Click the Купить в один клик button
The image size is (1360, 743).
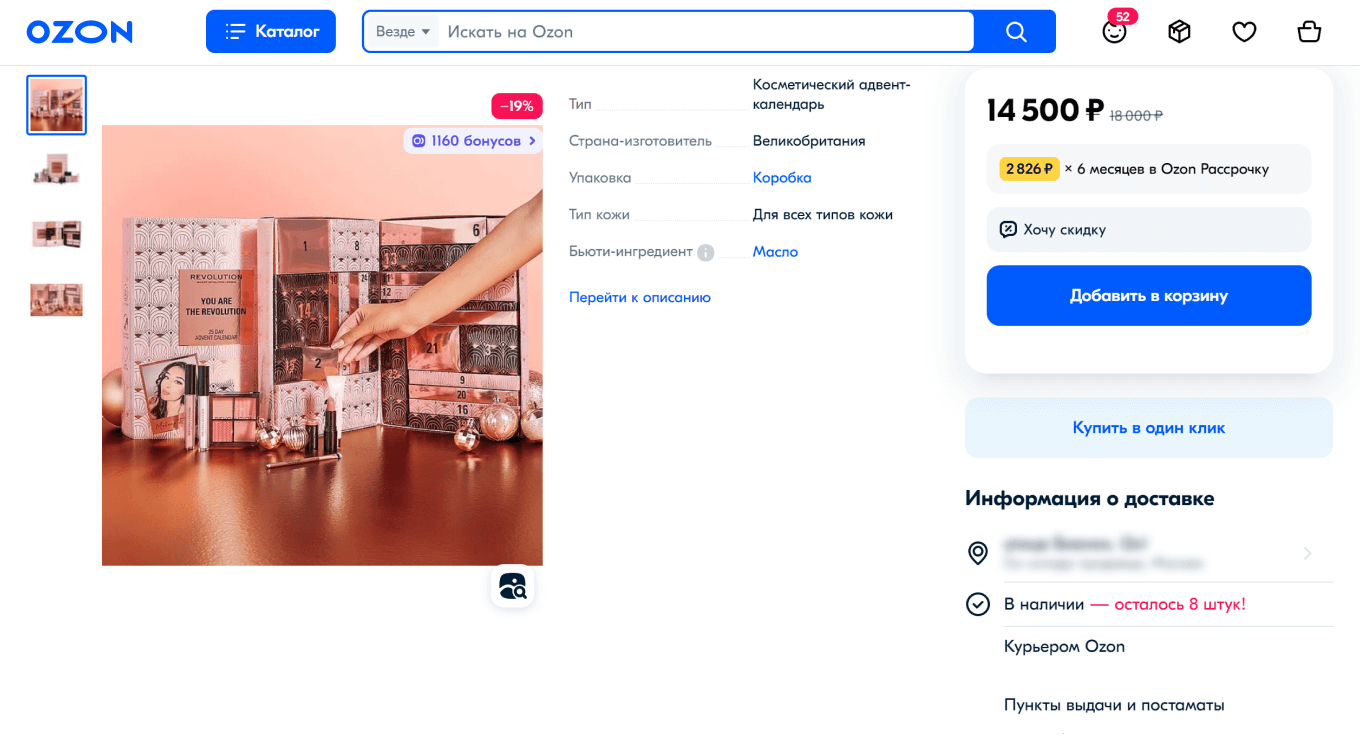click(1148, 427)
